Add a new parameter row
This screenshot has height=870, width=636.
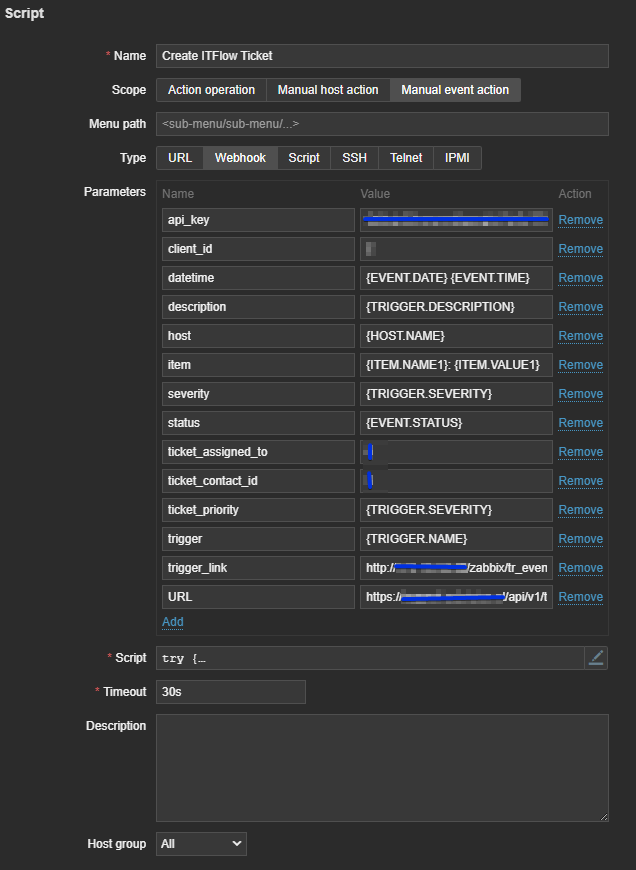(x=173, y=622)
